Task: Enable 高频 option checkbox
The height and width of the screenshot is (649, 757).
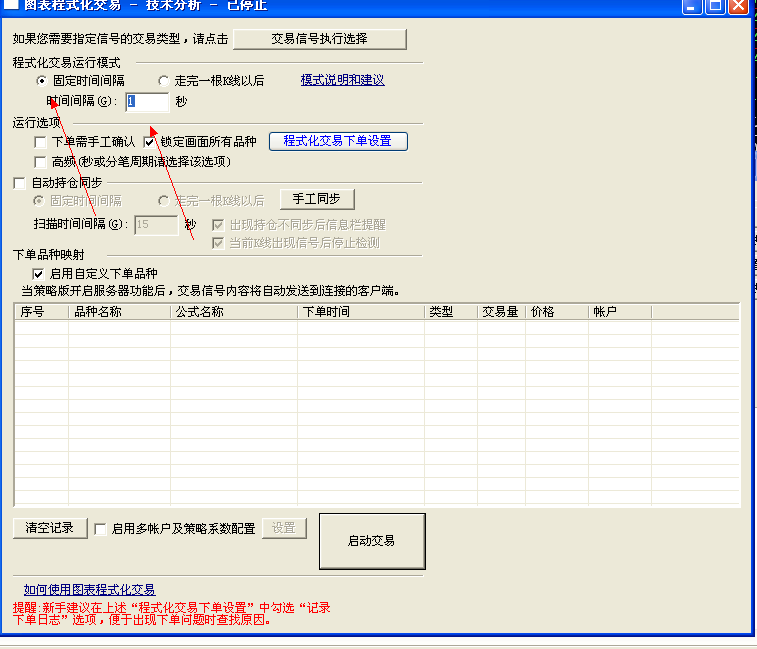Action: (x=40, y=162)
